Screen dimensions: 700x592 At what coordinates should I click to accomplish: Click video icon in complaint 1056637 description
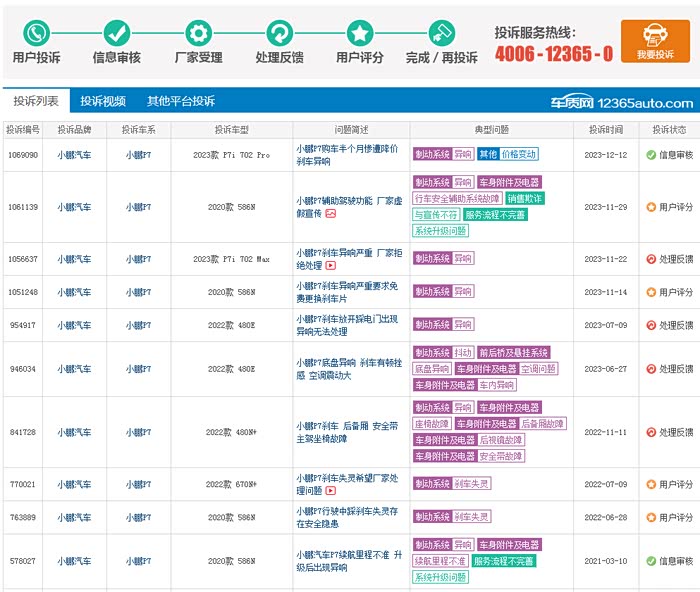(x=330, y=266)
